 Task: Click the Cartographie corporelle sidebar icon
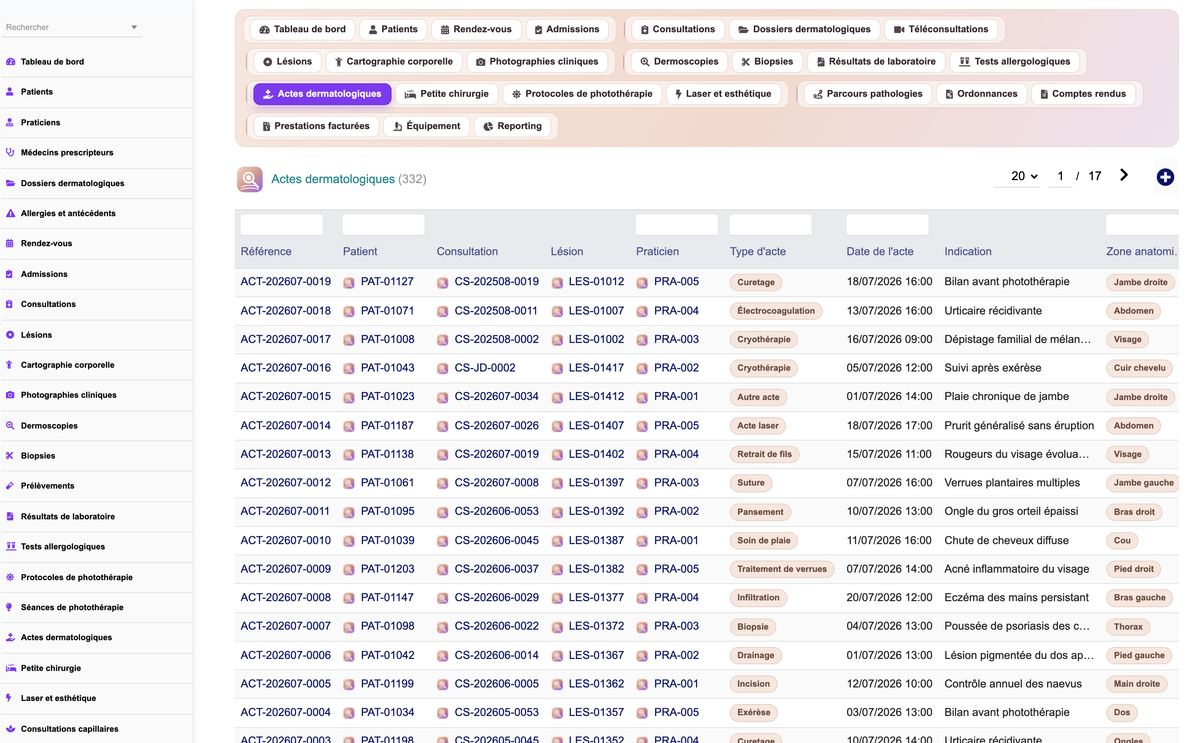[10, 365]
